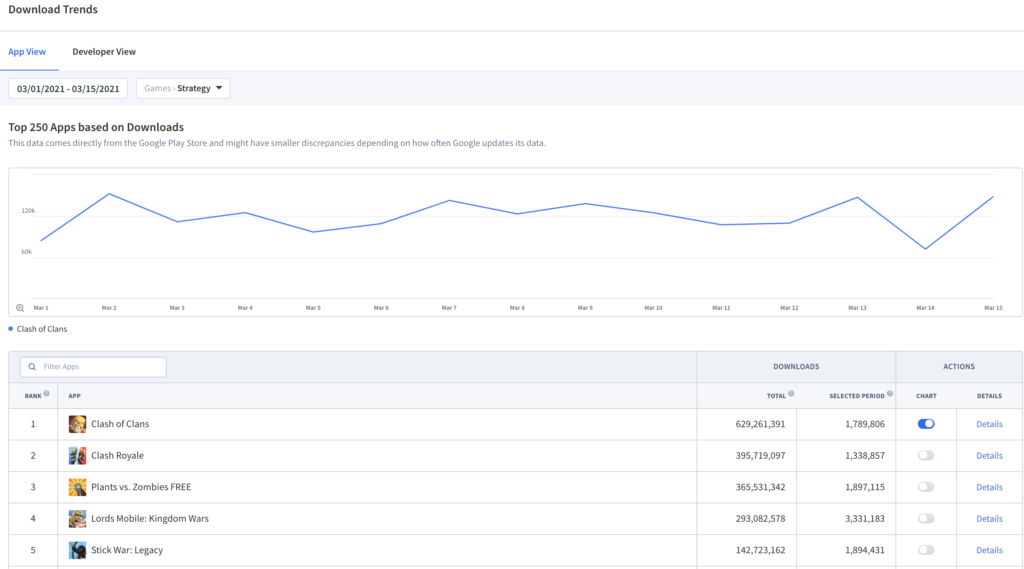Click the Mar 14 data point on chart

pos(925,249)
